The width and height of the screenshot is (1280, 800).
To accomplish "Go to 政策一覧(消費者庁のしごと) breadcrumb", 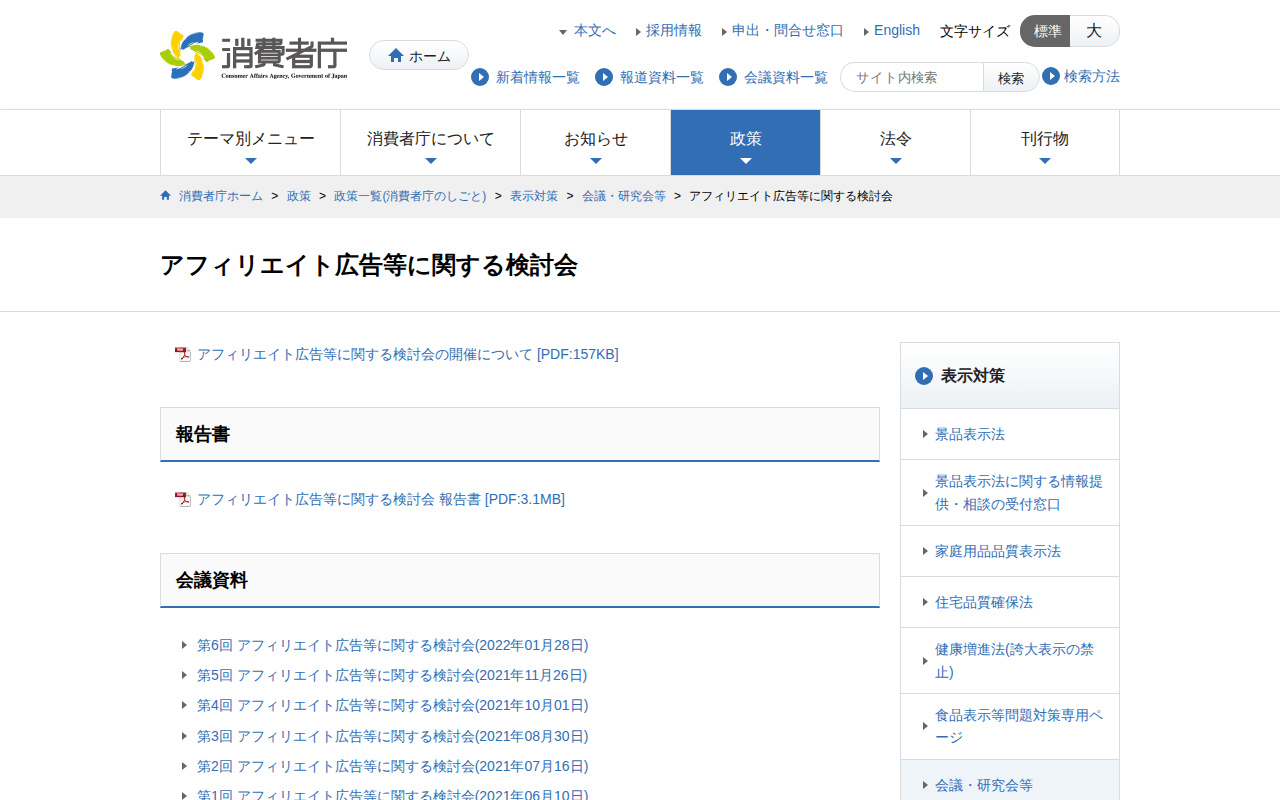I will click(410, 196).
